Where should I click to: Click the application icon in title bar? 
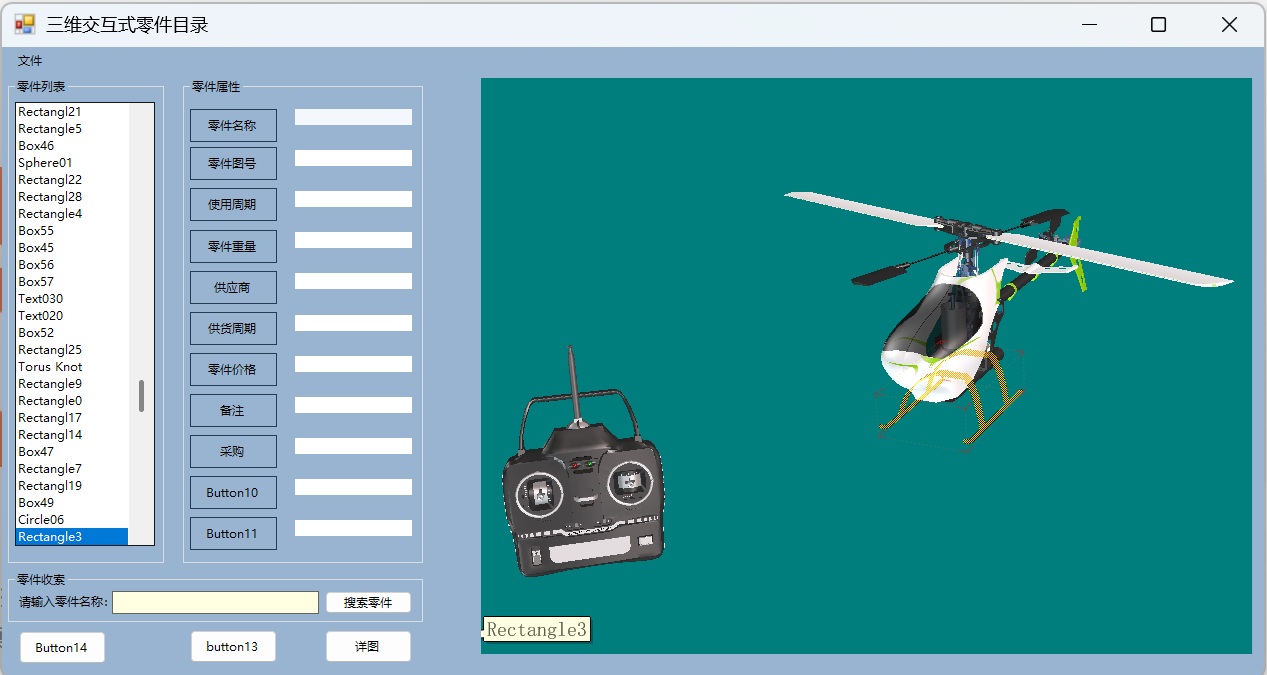point(24,25)
